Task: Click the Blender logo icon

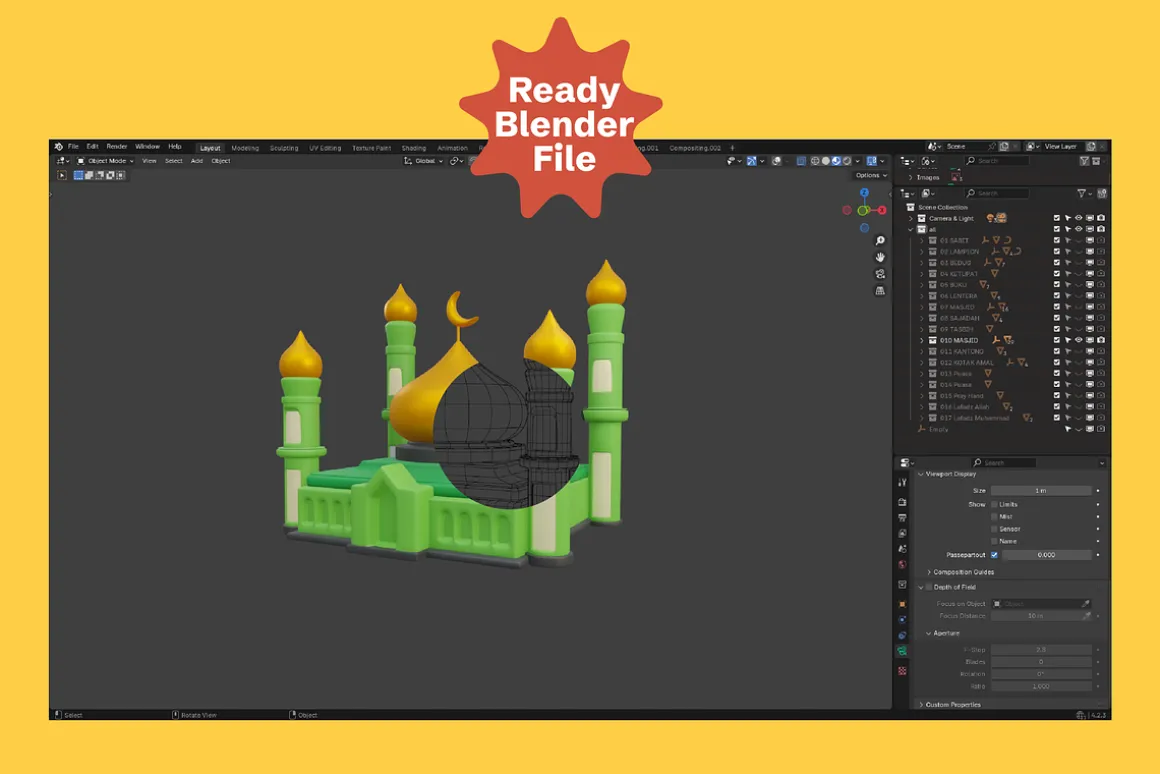Action: (58, 147)
